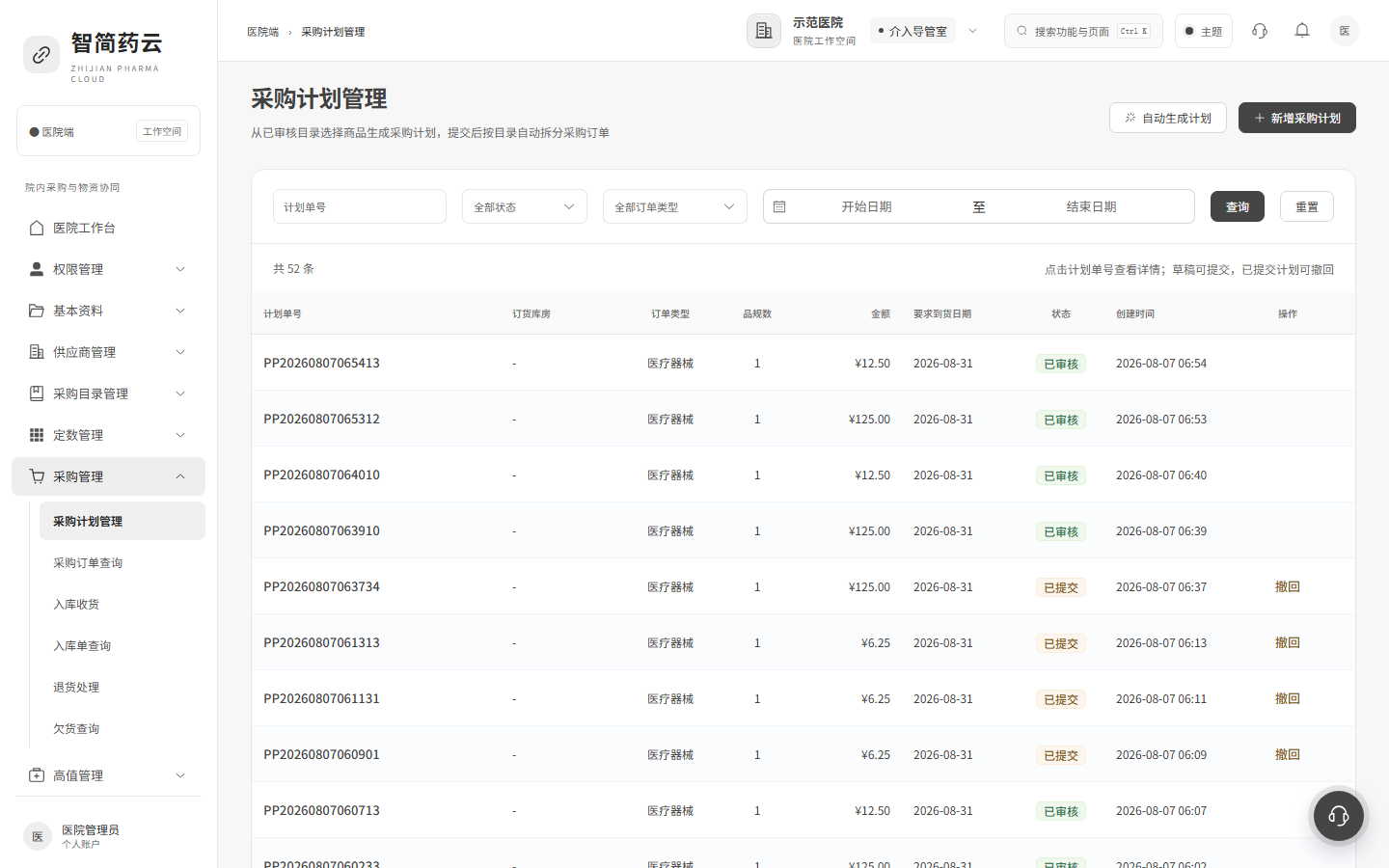The width and height of the screenshot is (1389, 868).
Task: Open plan number PP20260807064010 details
Action: 321,475
